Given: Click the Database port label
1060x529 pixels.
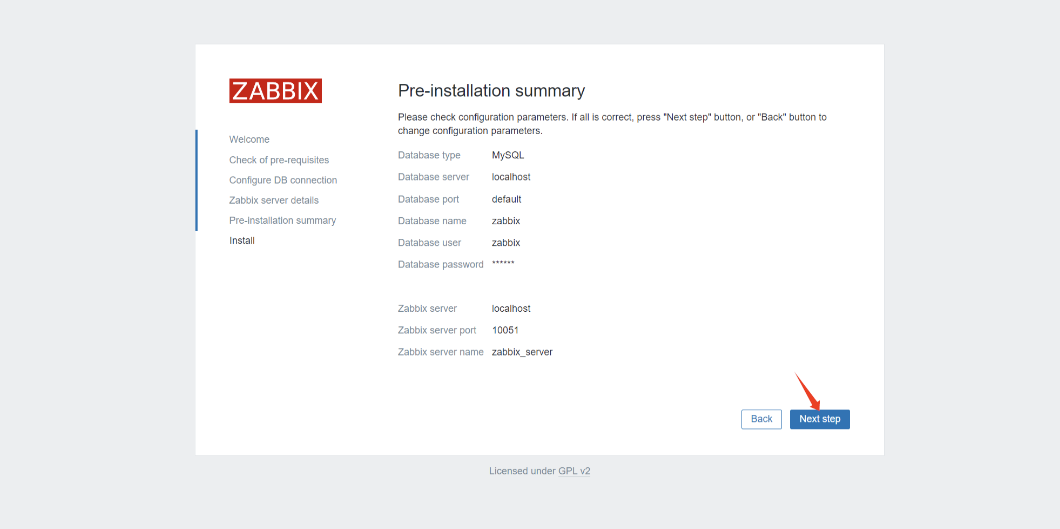Looking at the screenshot, I should [429, 199].
